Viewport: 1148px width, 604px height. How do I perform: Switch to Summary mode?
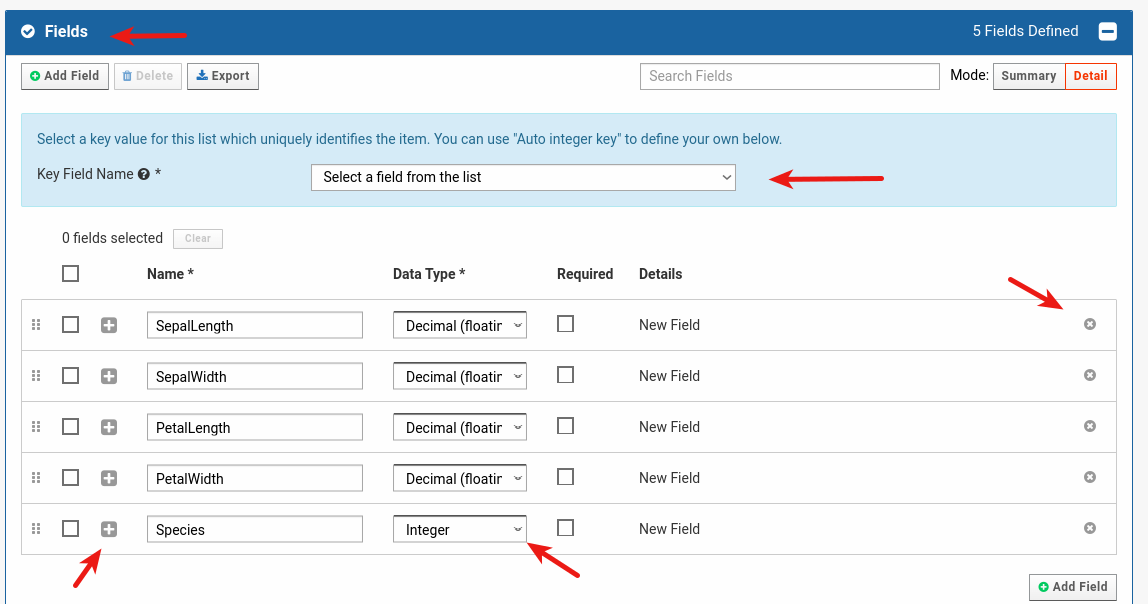pyautogui.click(x=1028, y=76)
